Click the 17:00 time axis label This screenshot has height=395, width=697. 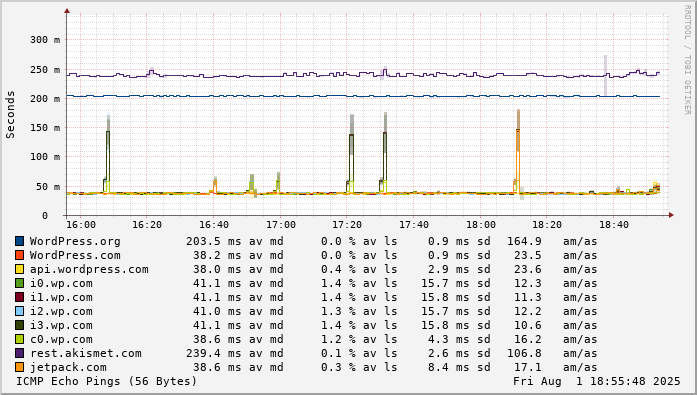pyautogui.click(x=280, y=225)
